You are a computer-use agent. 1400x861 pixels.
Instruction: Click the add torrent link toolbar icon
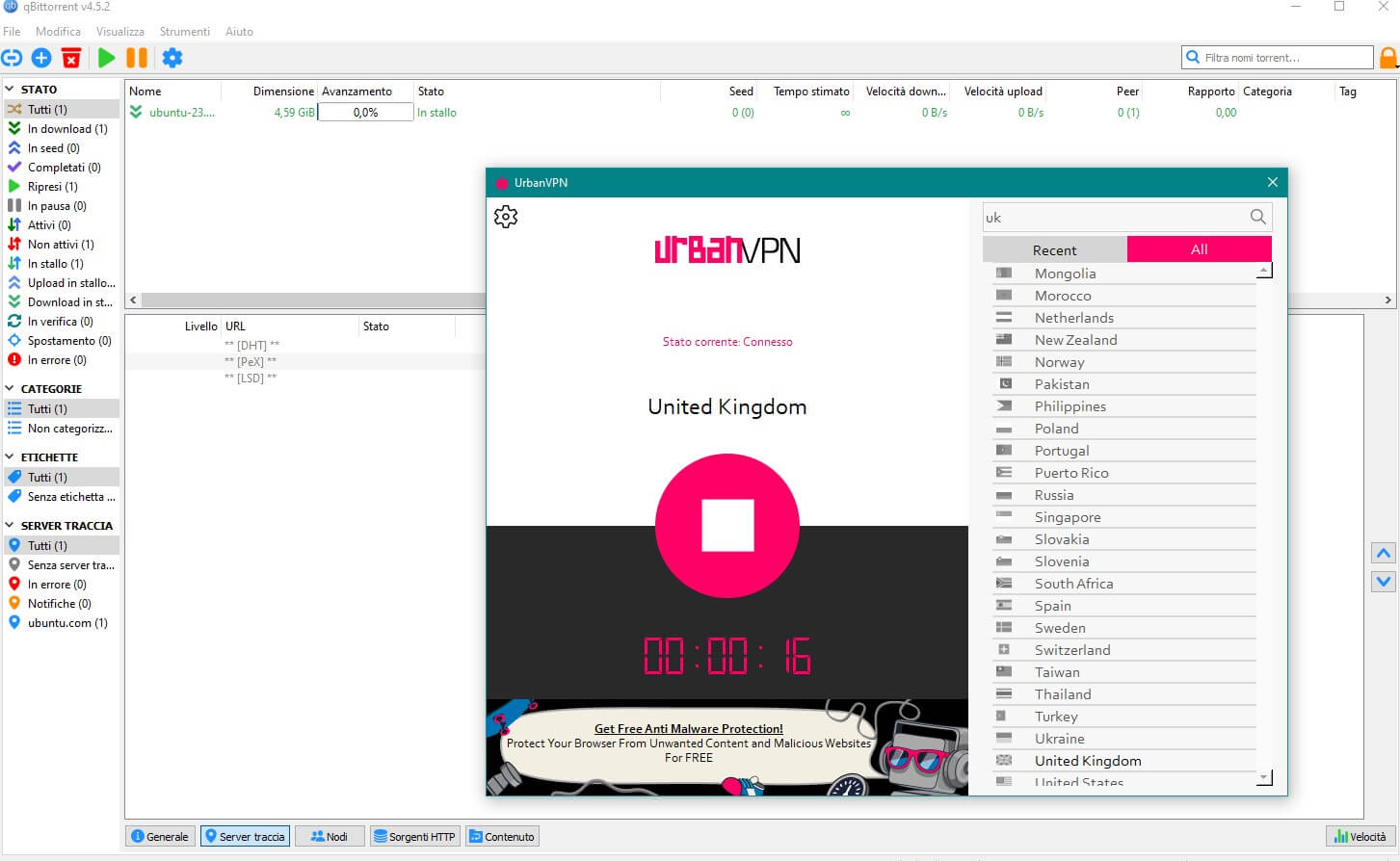12,58
